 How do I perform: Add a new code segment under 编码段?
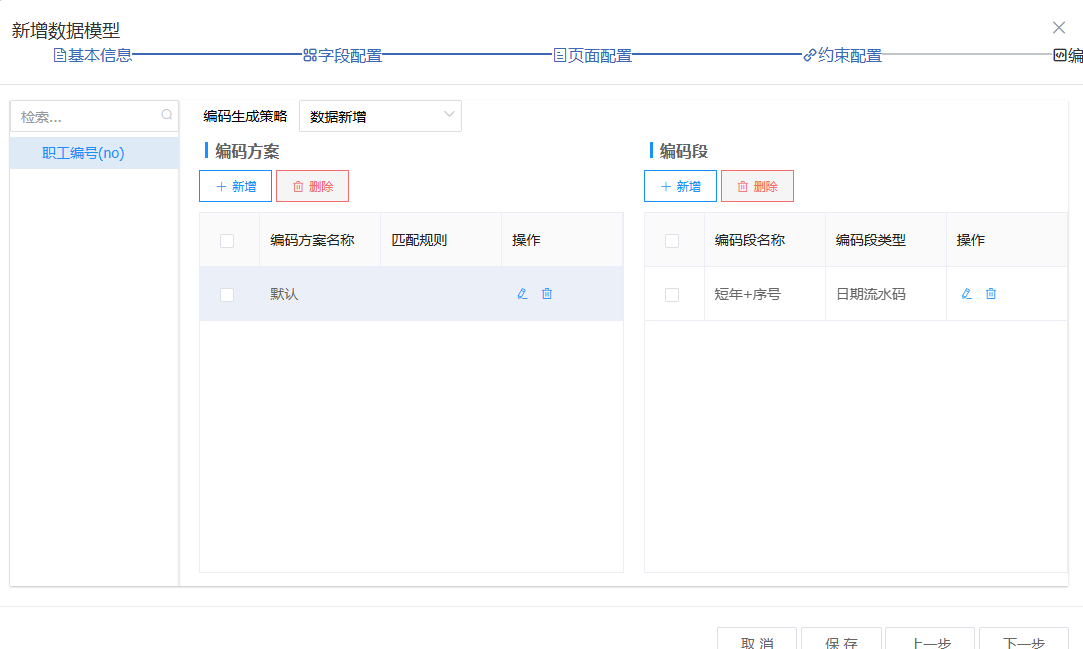click(x=680, y=186)
